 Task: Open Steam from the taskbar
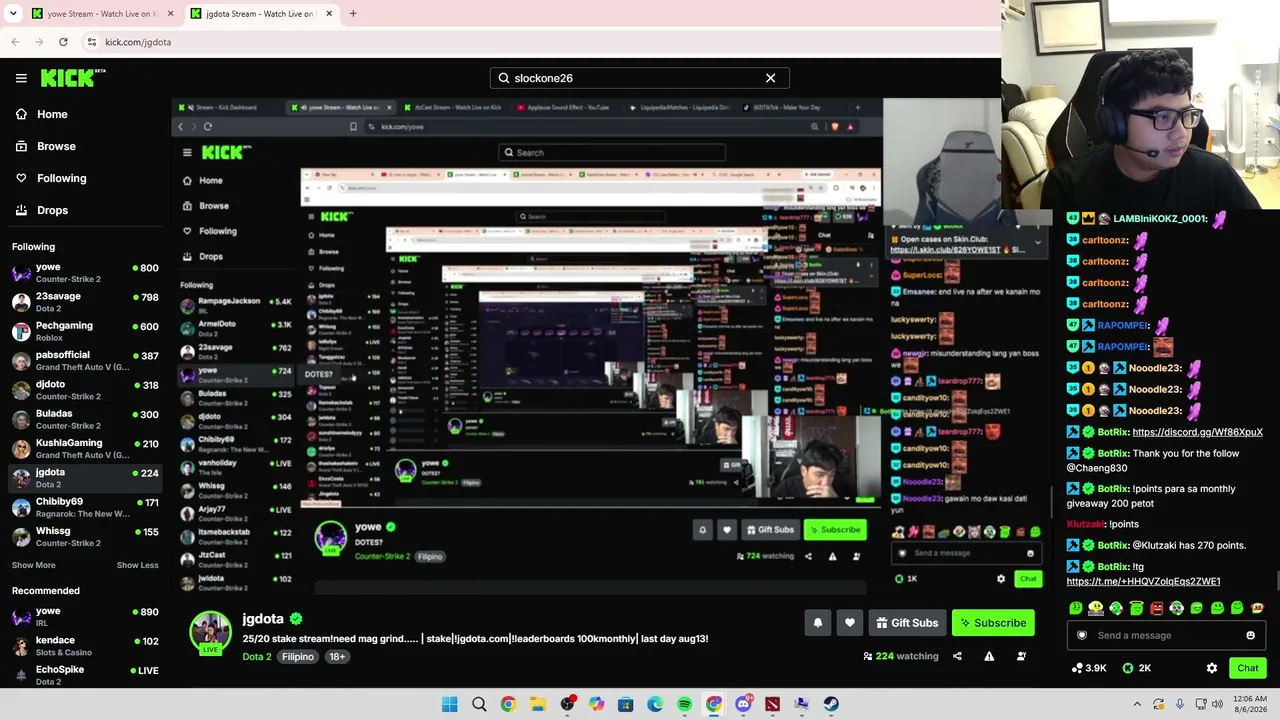tap(831, 704)
